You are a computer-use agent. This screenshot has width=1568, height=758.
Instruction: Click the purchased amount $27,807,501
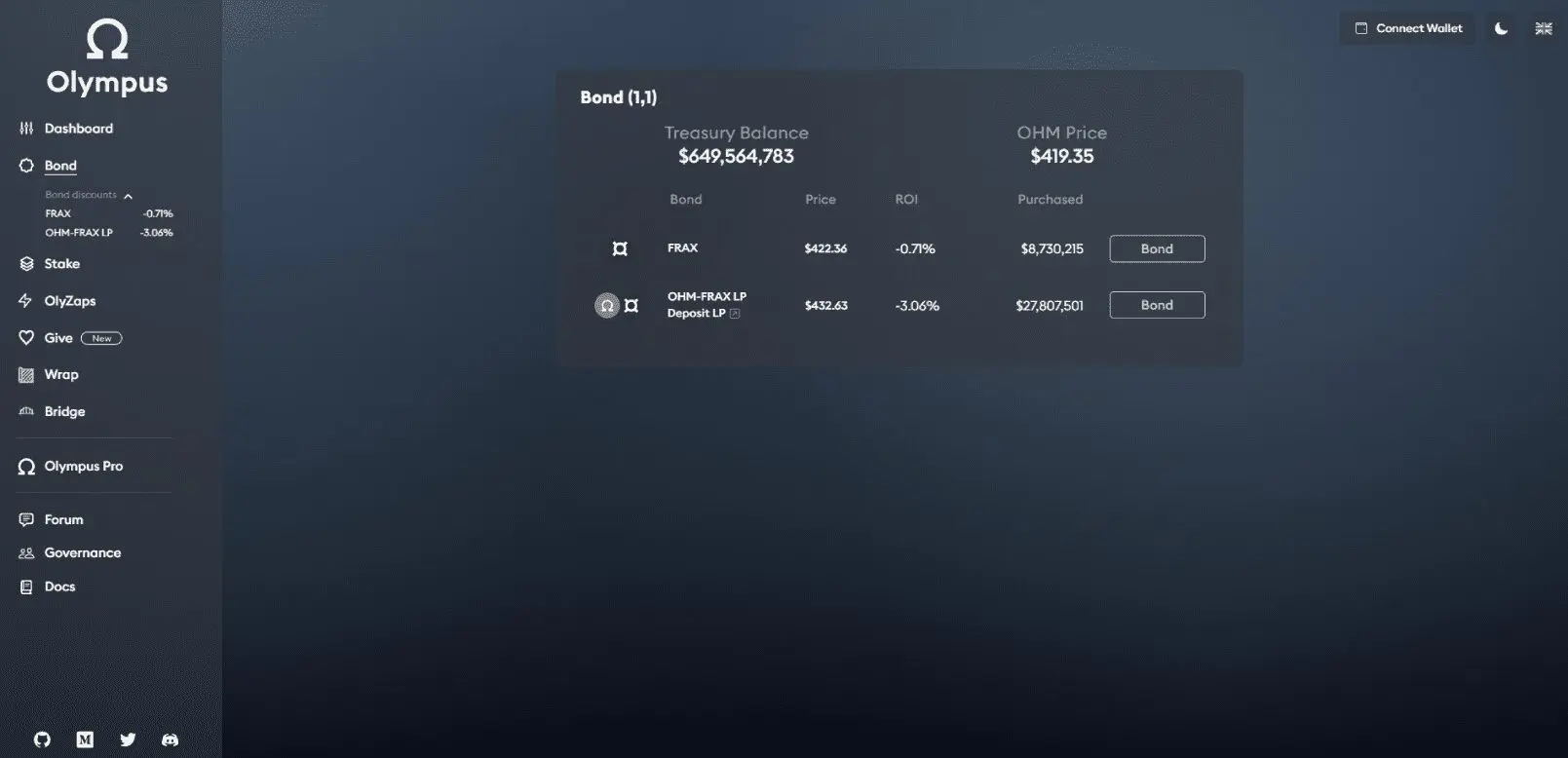coord(1050,306)
